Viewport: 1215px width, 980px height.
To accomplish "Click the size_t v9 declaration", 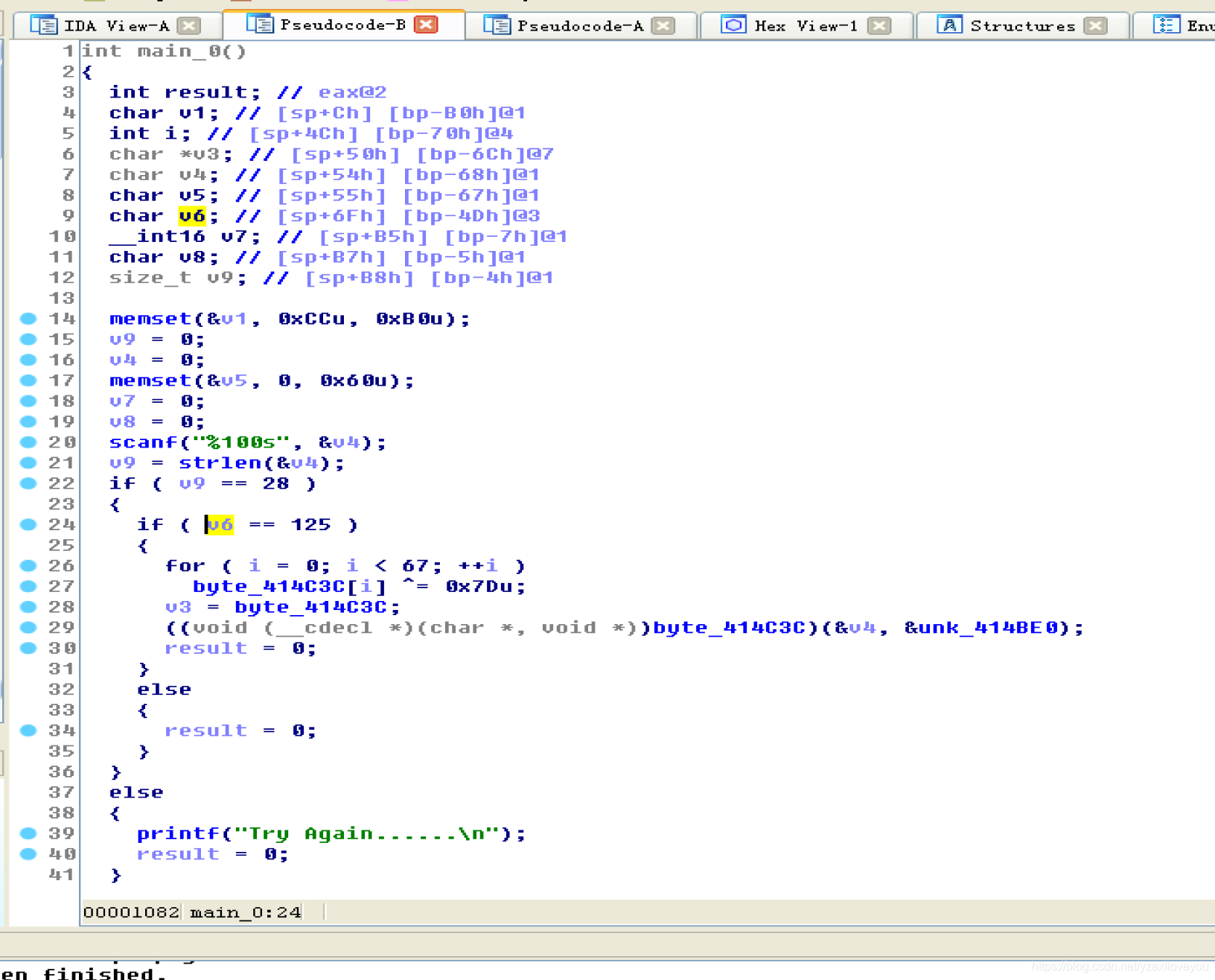I will 178,278.
